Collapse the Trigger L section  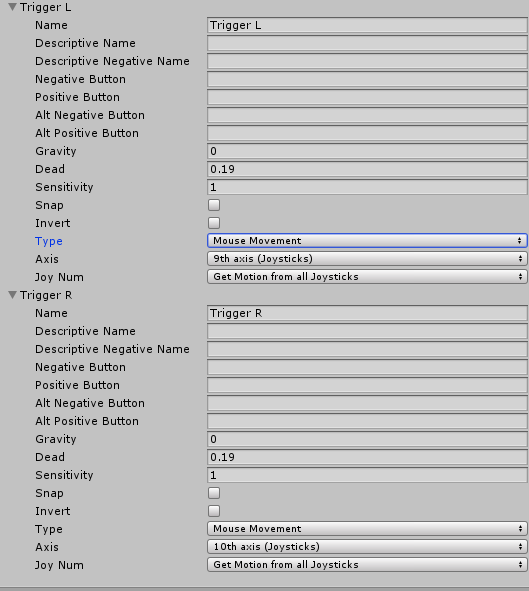(12, 7)
